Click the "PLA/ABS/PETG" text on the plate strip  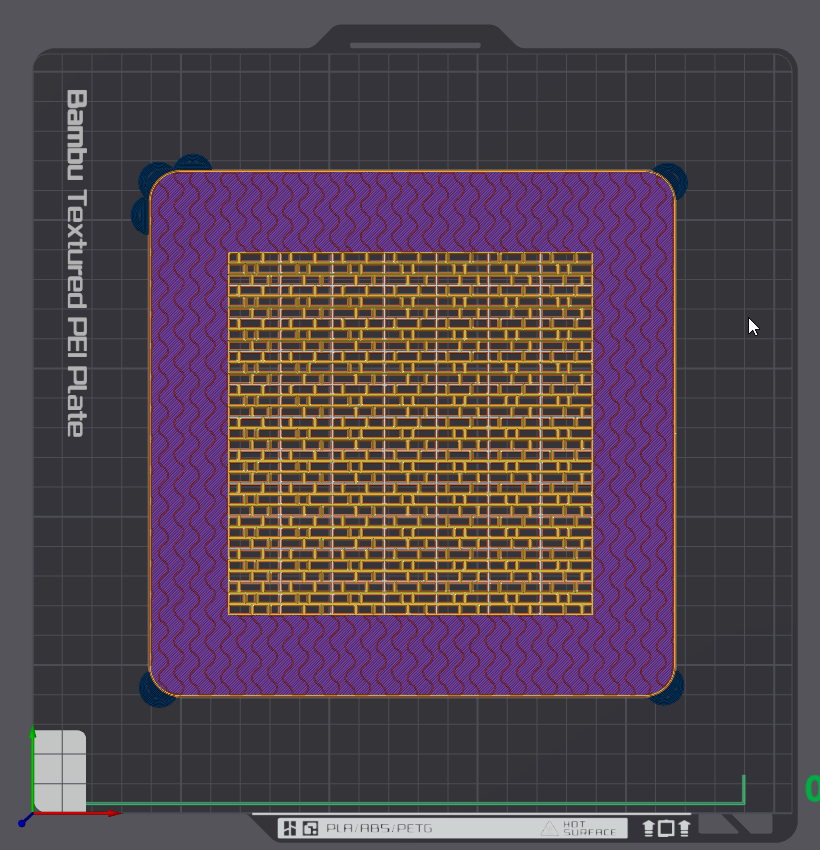coord(379,828)
